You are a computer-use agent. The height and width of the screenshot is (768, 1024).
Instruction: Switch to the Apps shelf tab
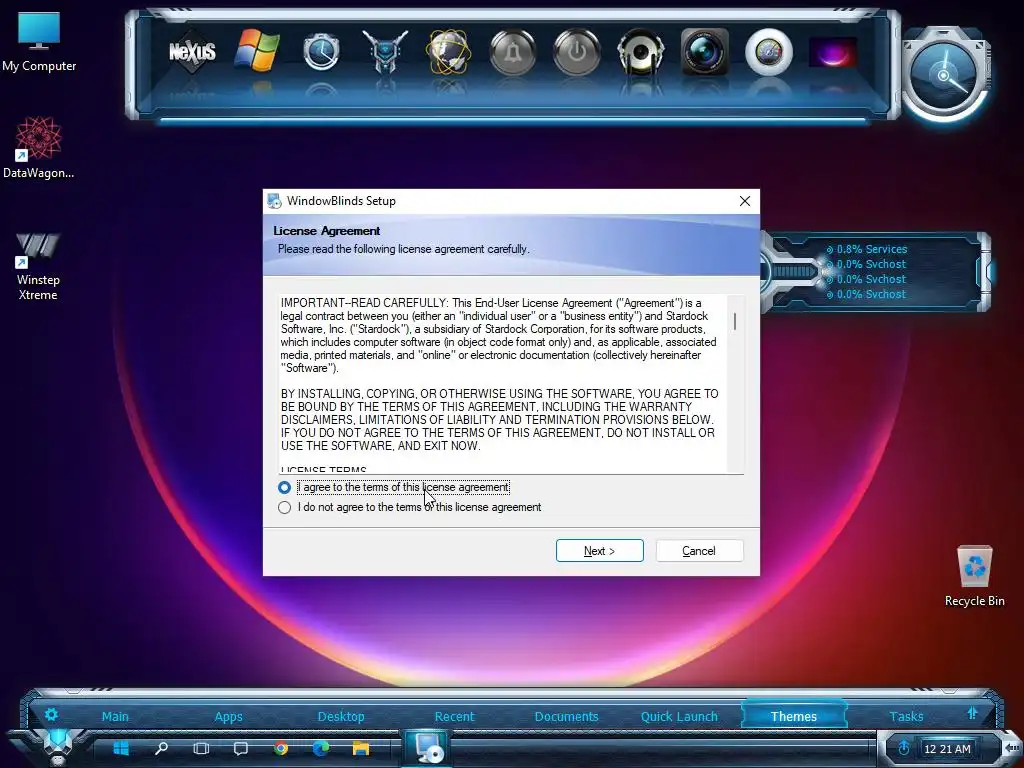pyautogui.click(x=228, y=716)
